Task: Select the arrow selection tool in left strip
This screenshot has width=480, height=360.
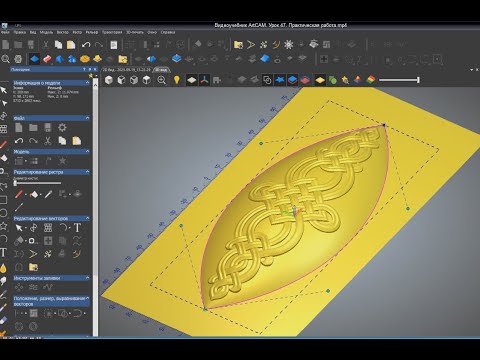Action: click(3, 90)
